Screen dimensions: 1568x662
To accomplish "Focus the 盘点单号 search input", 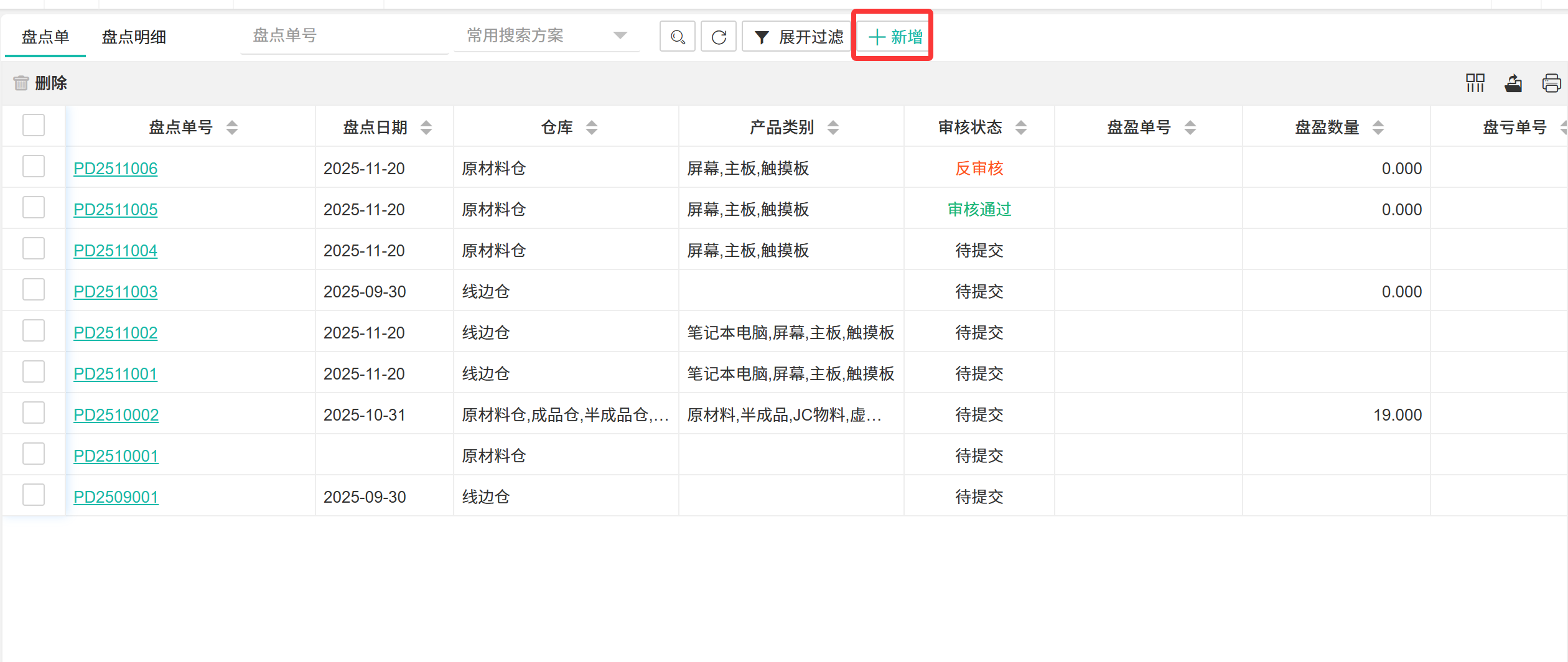I will tap(344, 36).
